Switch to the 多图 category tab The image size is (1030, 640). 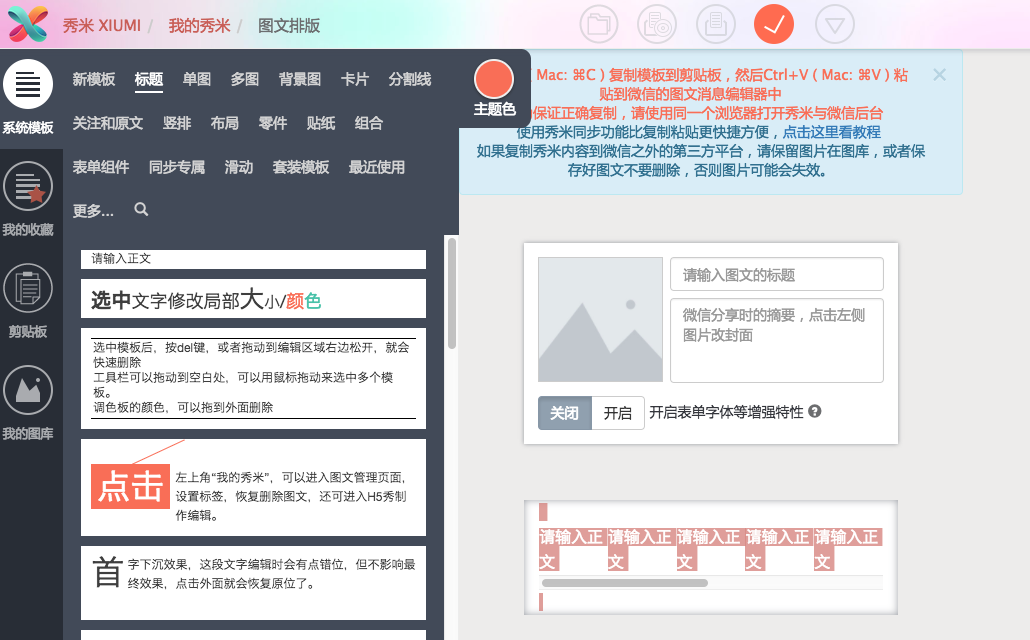[x=244, y=80]
